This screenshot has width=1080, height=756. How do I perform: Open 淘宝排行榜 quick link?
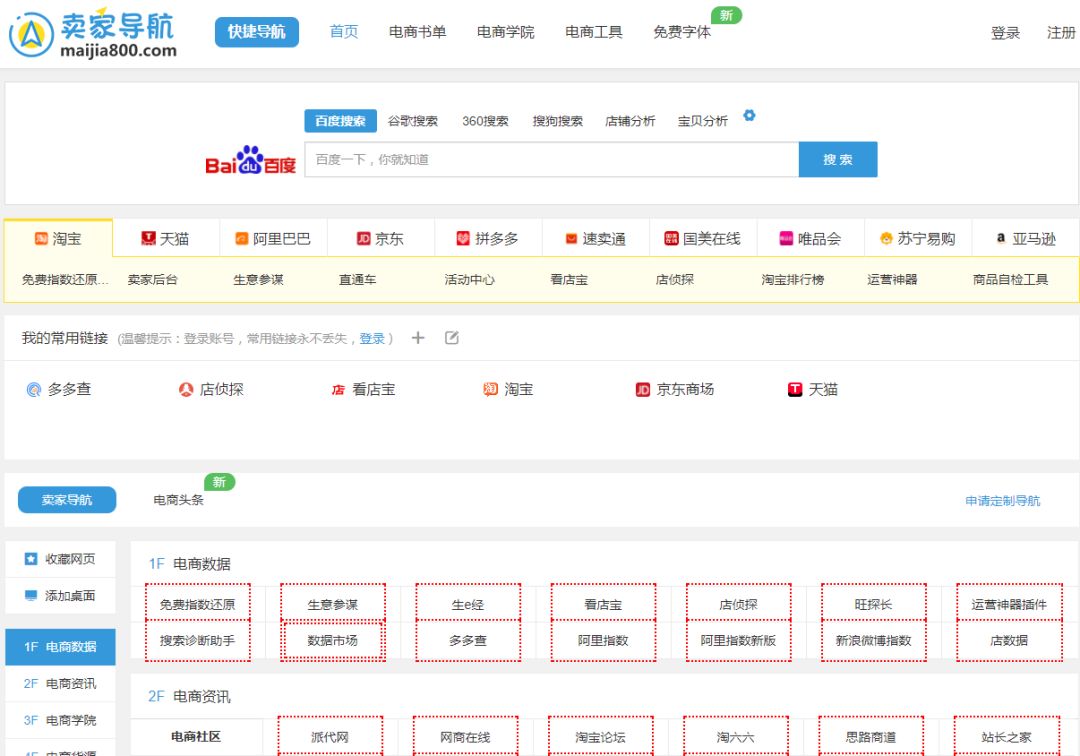pos(793,280)
